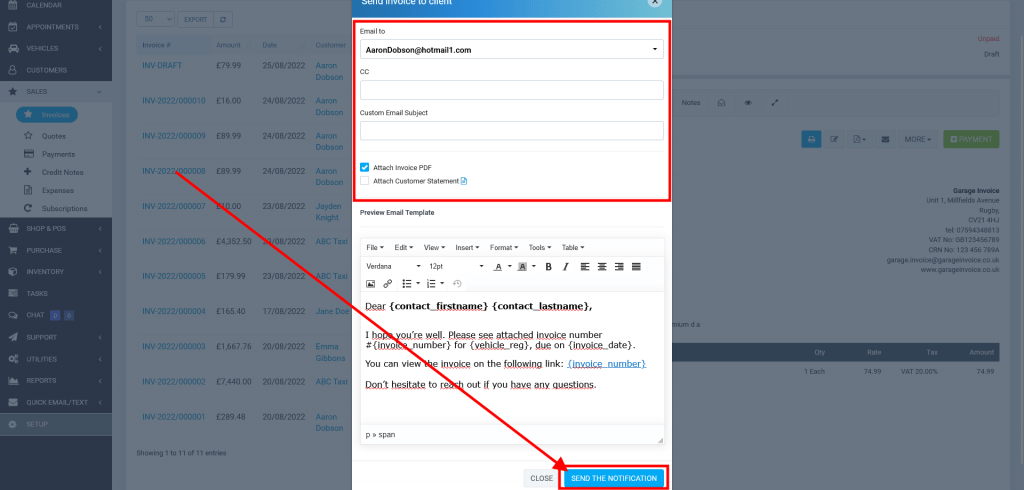Close the Send Invoice dialog with X
This screenshot has width=1024, height=490.
pyautogui.click(x=654, y=3)
